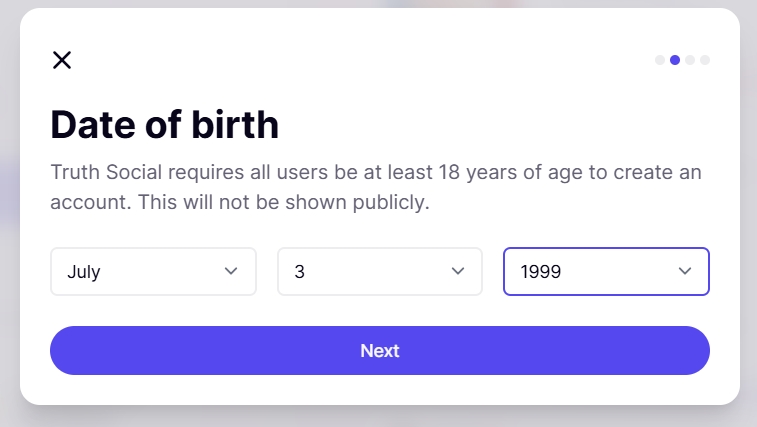Click the fourth step progress dot
757x427 pixels.
click(x=705, y=60)
